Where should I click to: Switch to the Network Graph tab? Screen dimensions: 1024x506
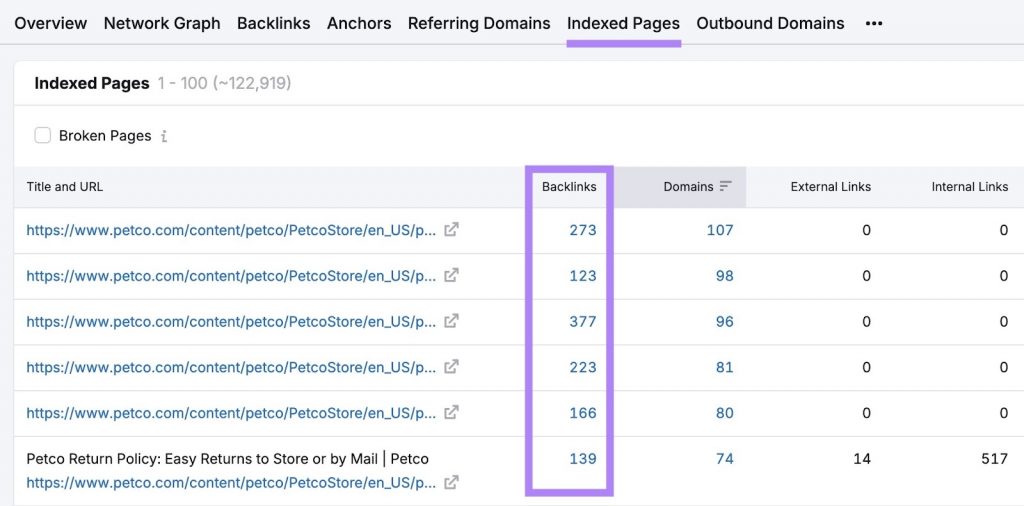[x=162, y=24]
